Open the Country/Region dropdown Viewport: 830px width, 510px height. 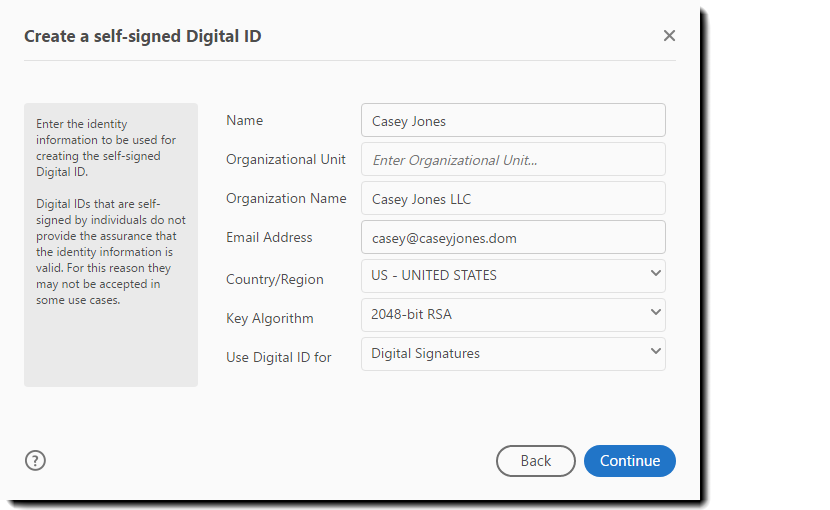[512, 276]
